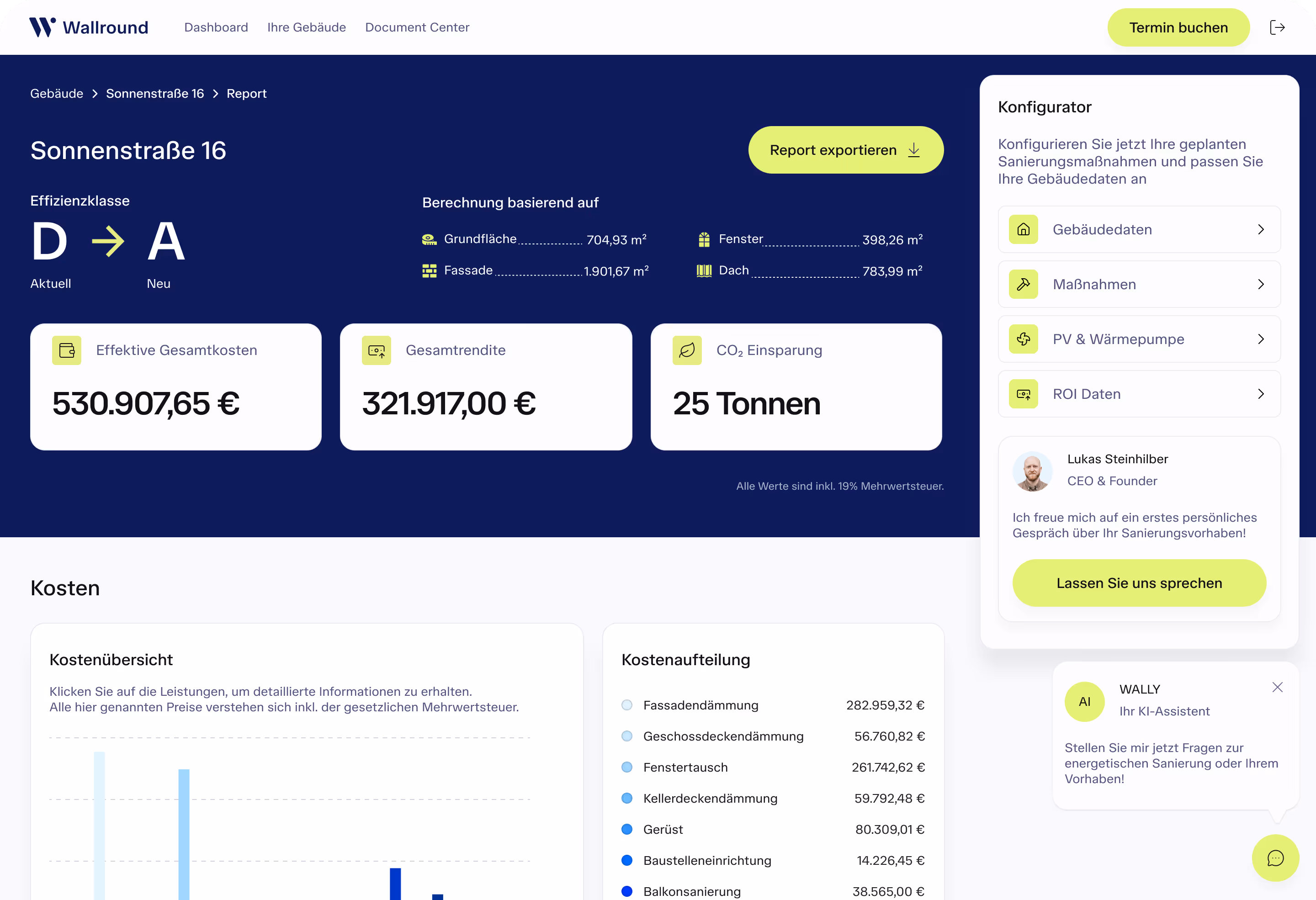Open the chat bubble icon button
1316x900 pixels.
point(1275,858)
